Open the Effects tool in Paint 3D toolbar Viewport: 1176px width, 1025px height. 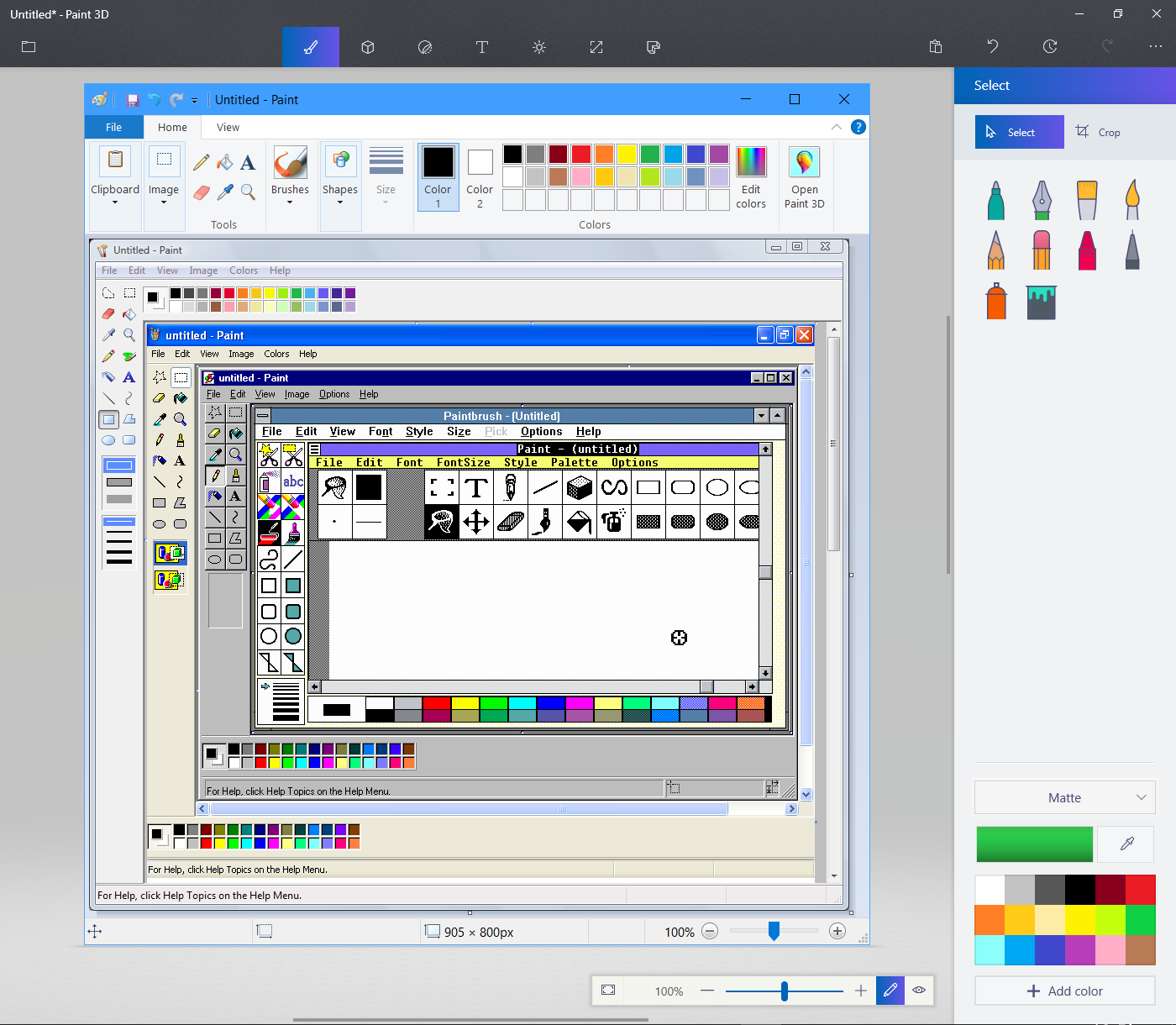[539, 47]
